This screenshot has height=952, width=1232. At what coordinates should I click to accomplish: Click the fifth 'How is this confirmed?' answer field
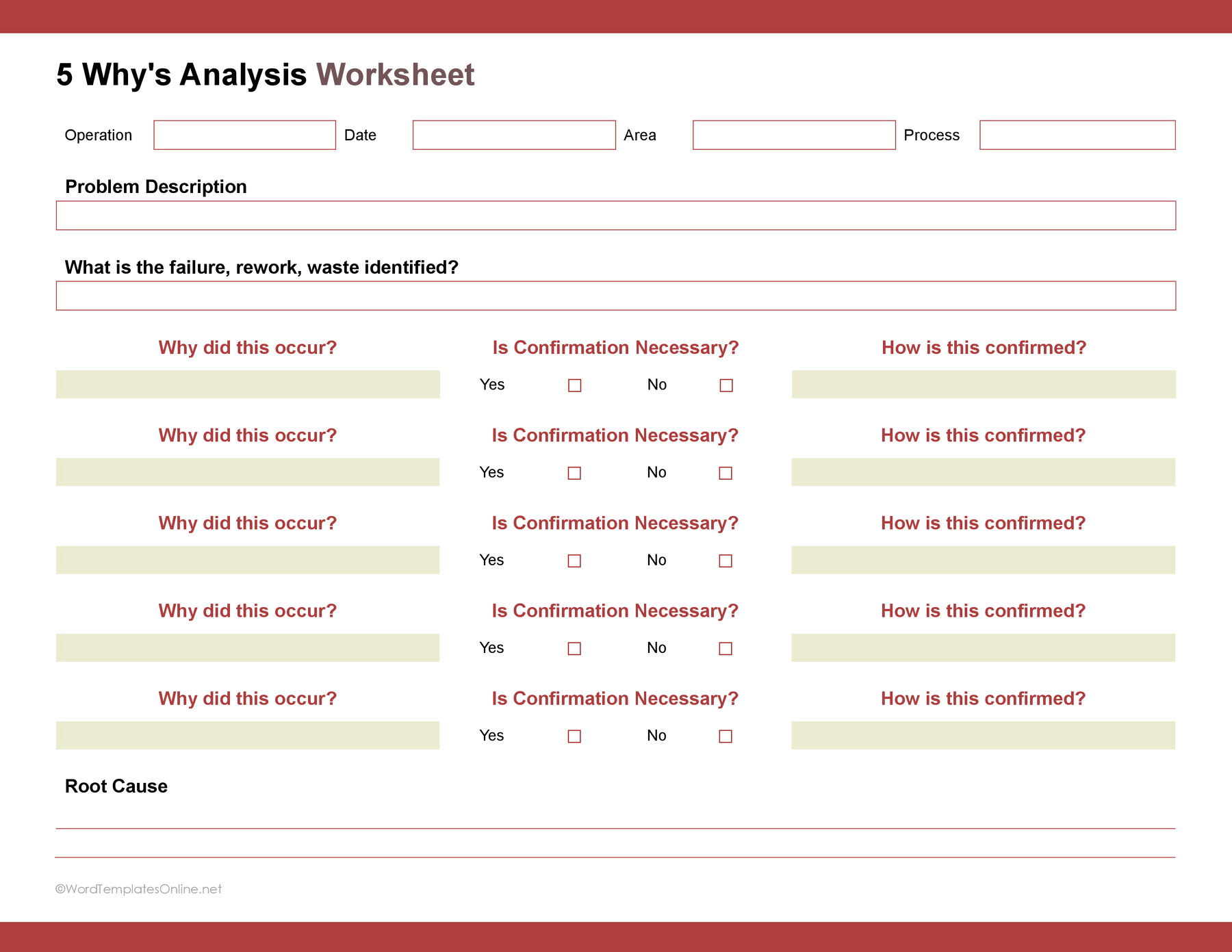coord(984,735)
